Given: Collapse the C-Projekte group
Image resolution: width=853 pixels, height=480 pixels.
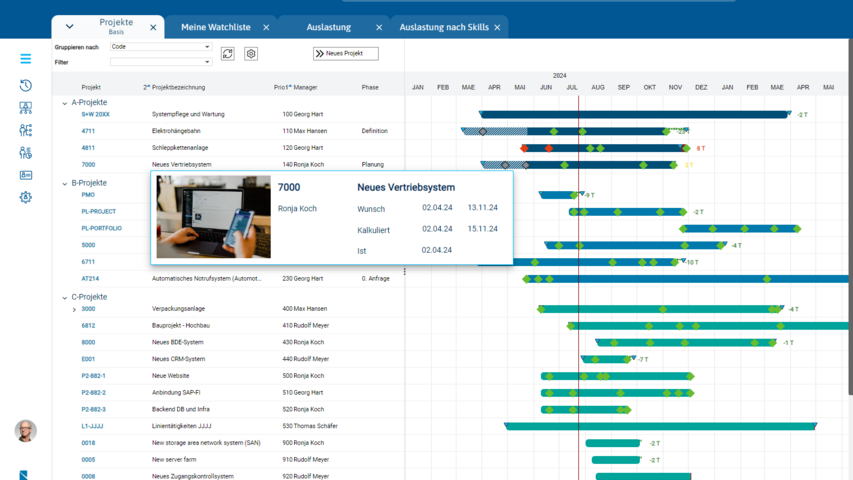Looking at the screenshot, I should coord(65,297).
